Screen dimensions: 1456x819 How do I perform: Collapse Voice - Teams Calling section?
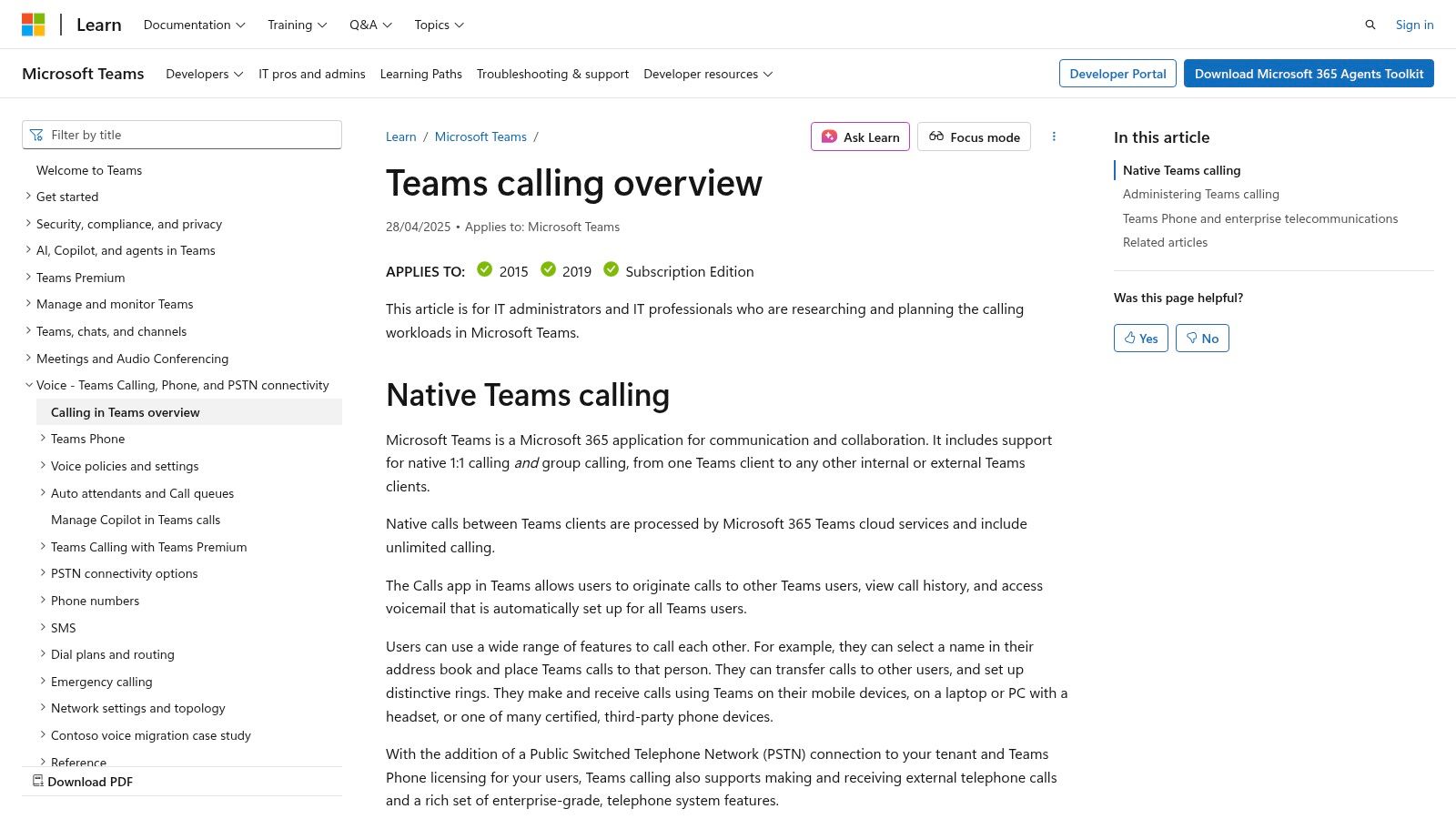[182, 385]
